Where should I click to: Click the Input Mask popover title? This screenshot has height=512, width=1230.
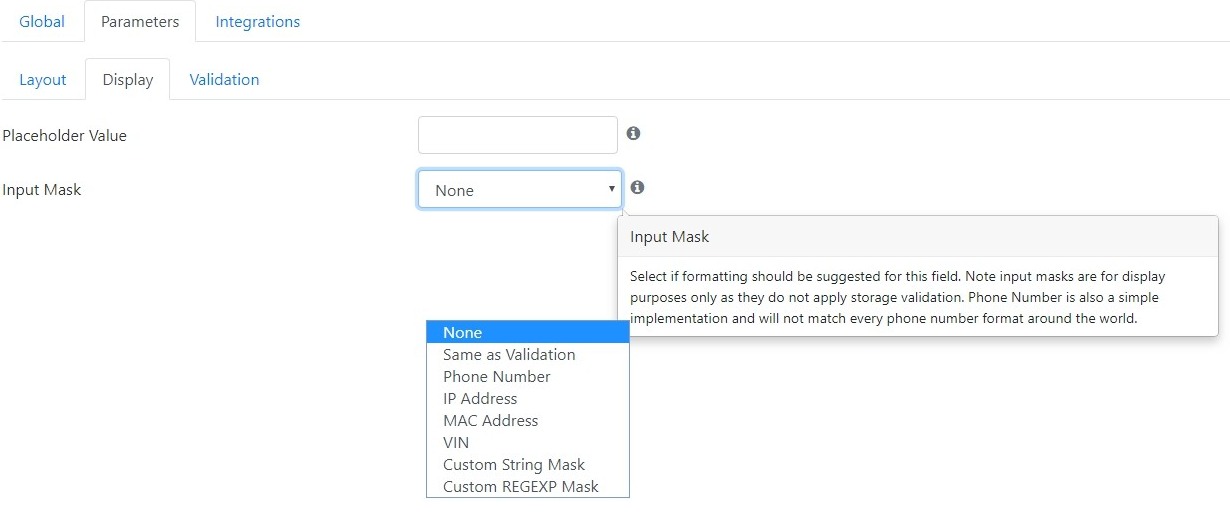[670, 237]
